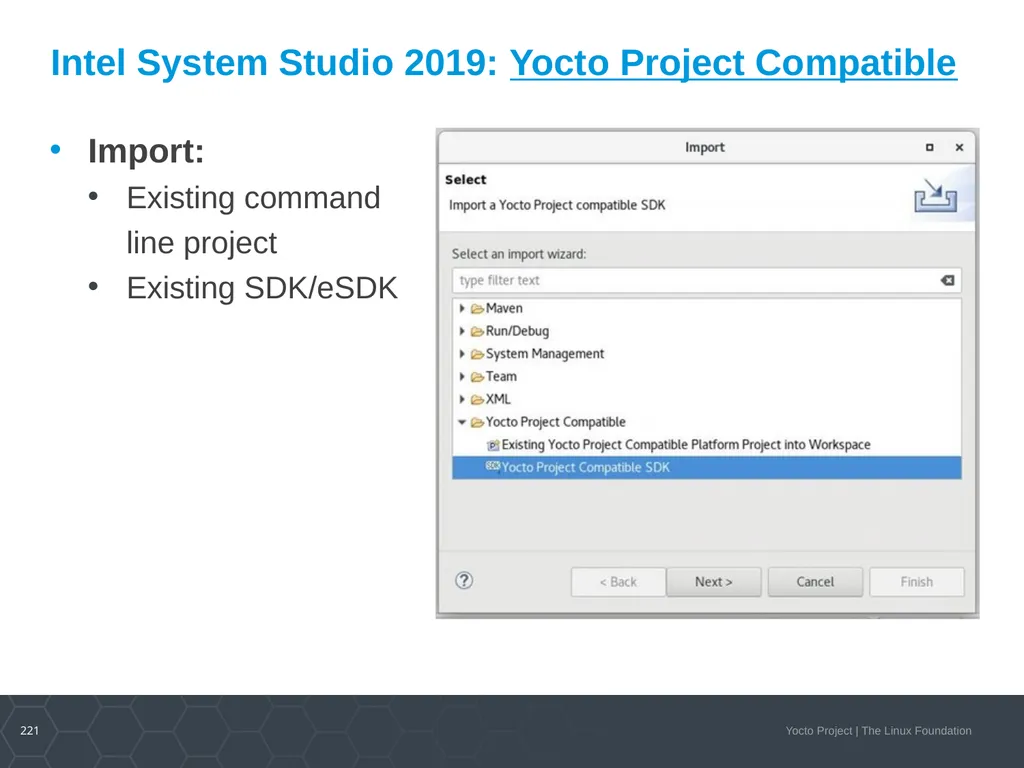Viewport: 1024px width, 768px height.
Task: Click the bold Select heading
Action: point(466,180)
